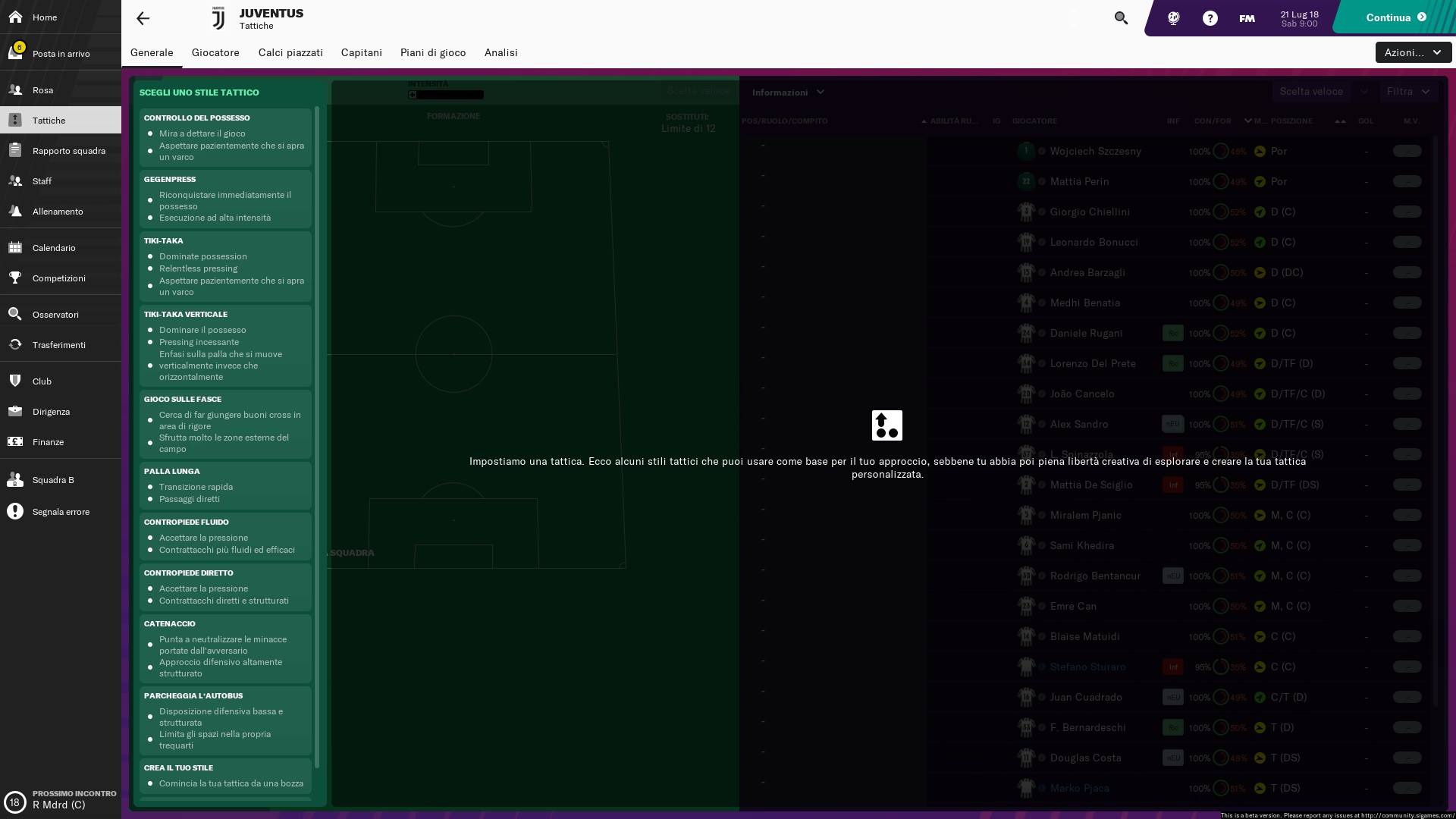Click the Continua button
1456x819 pixels.
click(1395, 17)
